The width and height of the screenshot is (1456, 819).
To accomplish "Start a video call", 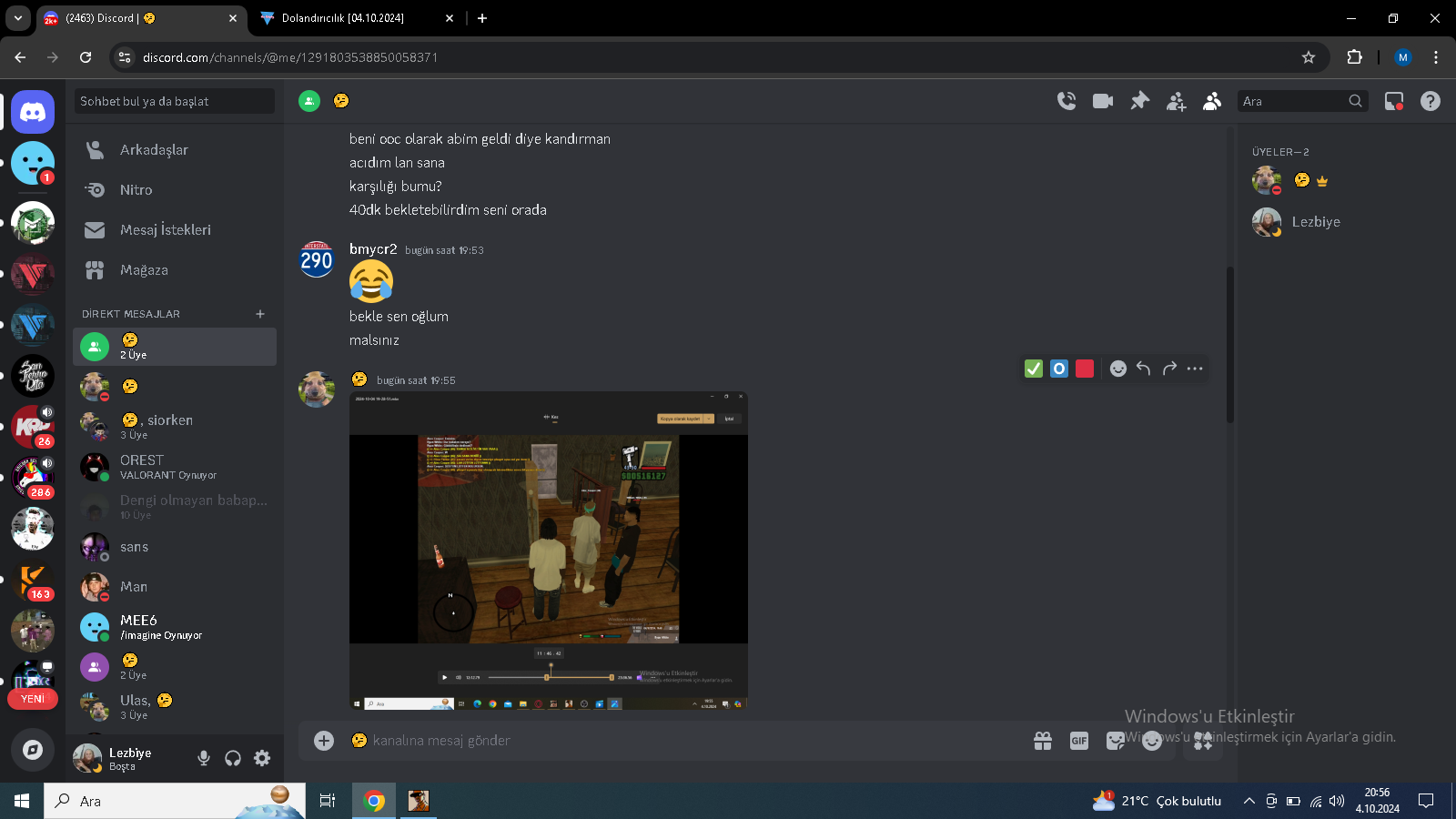I will (1103, 101).
